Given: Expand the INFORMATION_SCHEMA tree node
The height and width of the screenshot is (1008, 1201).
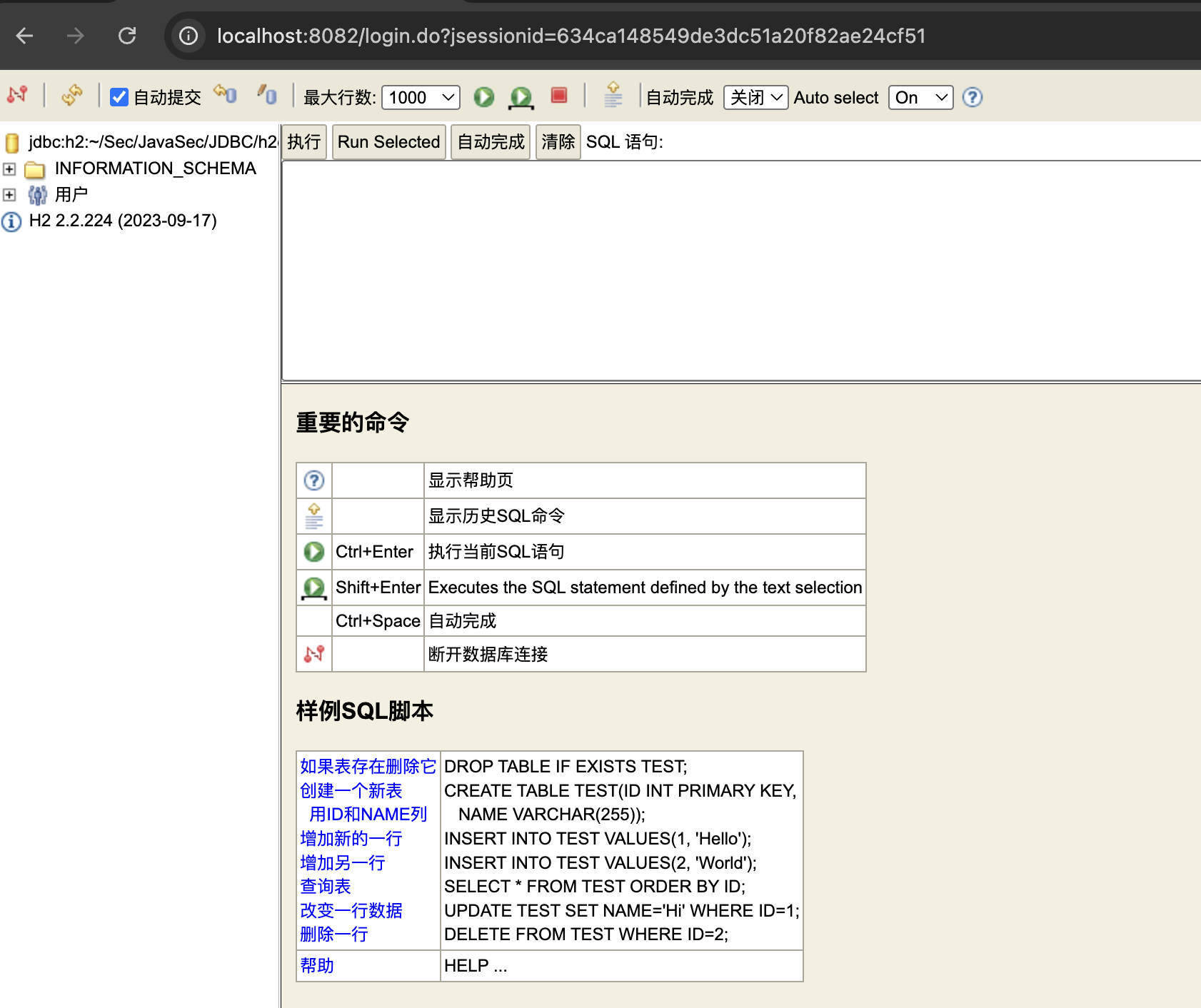Looking at the screenshot, I should 9,169.
